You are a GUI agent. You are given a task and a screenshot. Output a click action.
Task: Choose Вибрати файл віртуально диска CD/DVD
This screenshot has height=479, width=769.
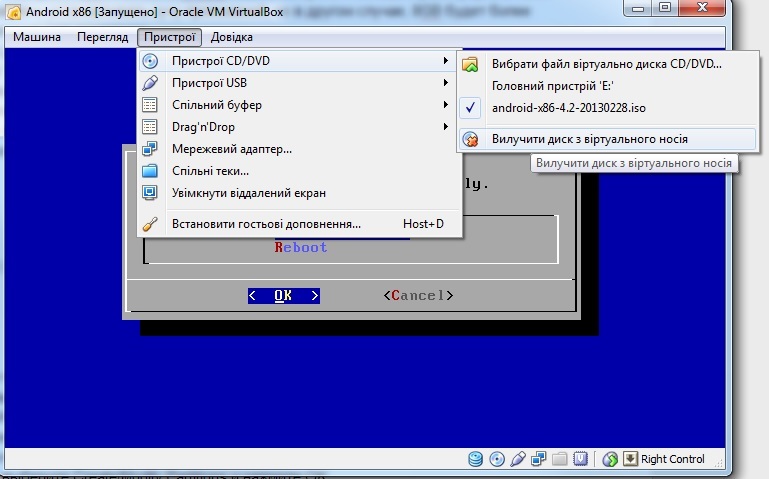pos(607,64)
